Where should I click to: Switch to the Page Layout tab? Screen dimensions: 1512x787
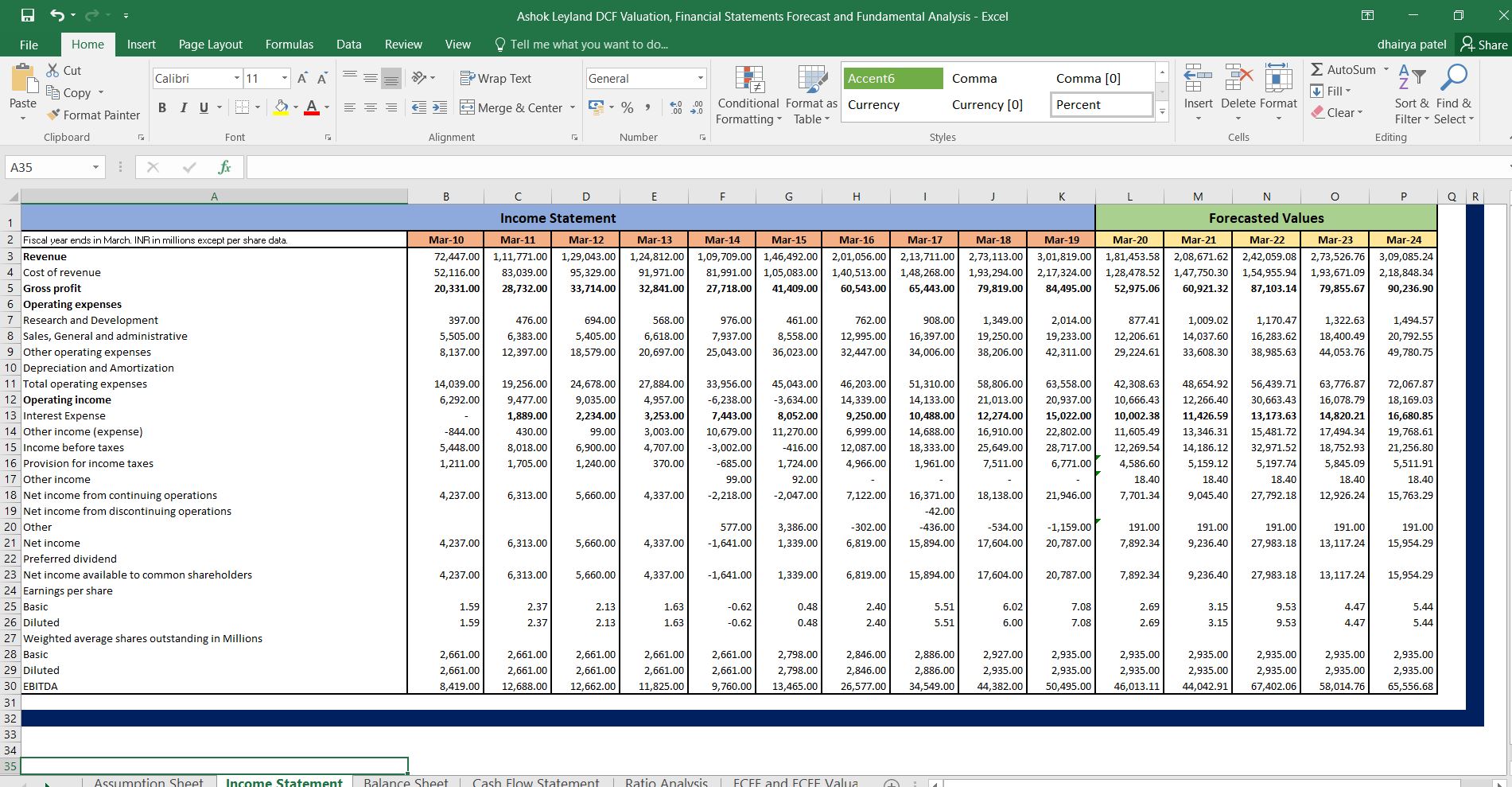point(211,45)
